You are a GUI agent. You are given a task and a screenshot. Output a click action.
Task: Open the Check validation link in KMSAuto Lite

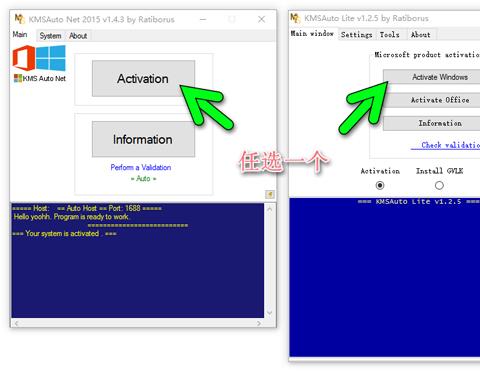(446, 145)
